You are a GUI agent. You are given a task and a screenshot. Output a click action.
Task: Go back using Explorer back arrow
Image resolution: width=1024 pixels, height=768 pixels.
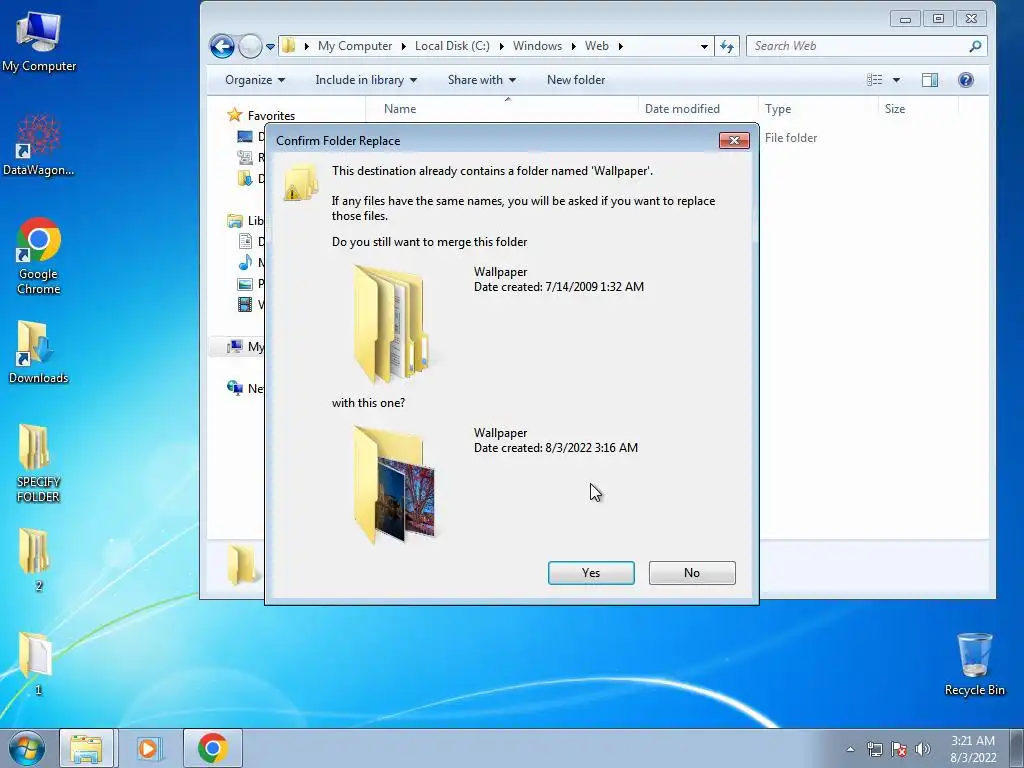click(x=222, y=46)
